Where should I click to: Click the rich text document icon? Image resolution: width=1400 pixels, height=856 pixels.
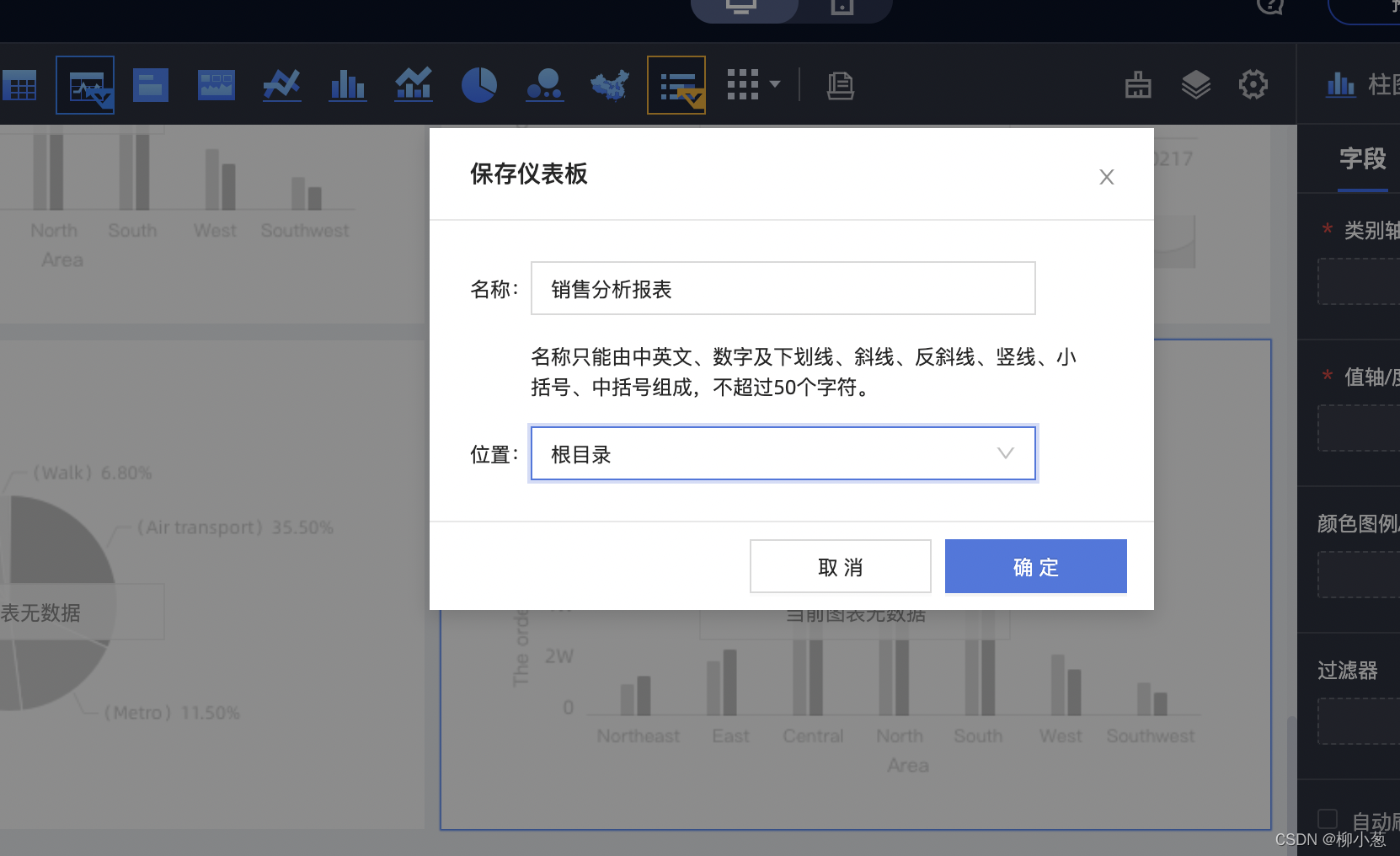840,85
